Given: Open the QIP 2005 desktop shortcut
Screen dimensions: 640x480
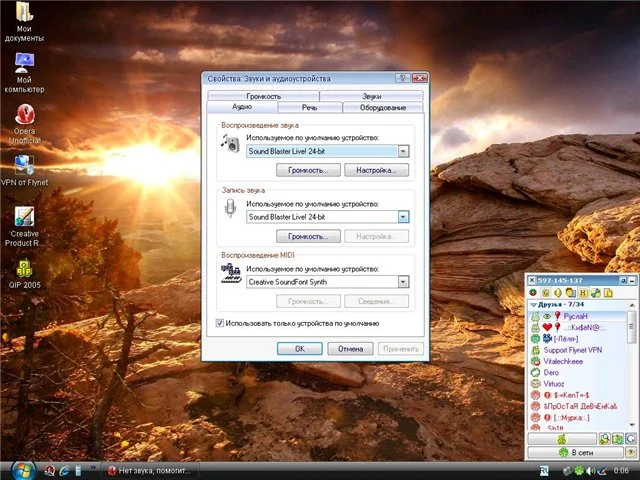Looking at the screenshot, I should tap(25, 270).
